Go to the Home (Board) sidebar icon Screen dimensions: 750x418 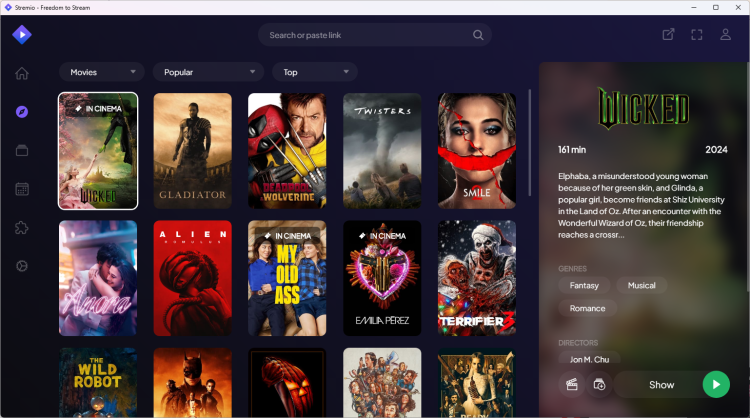point(22,73)
